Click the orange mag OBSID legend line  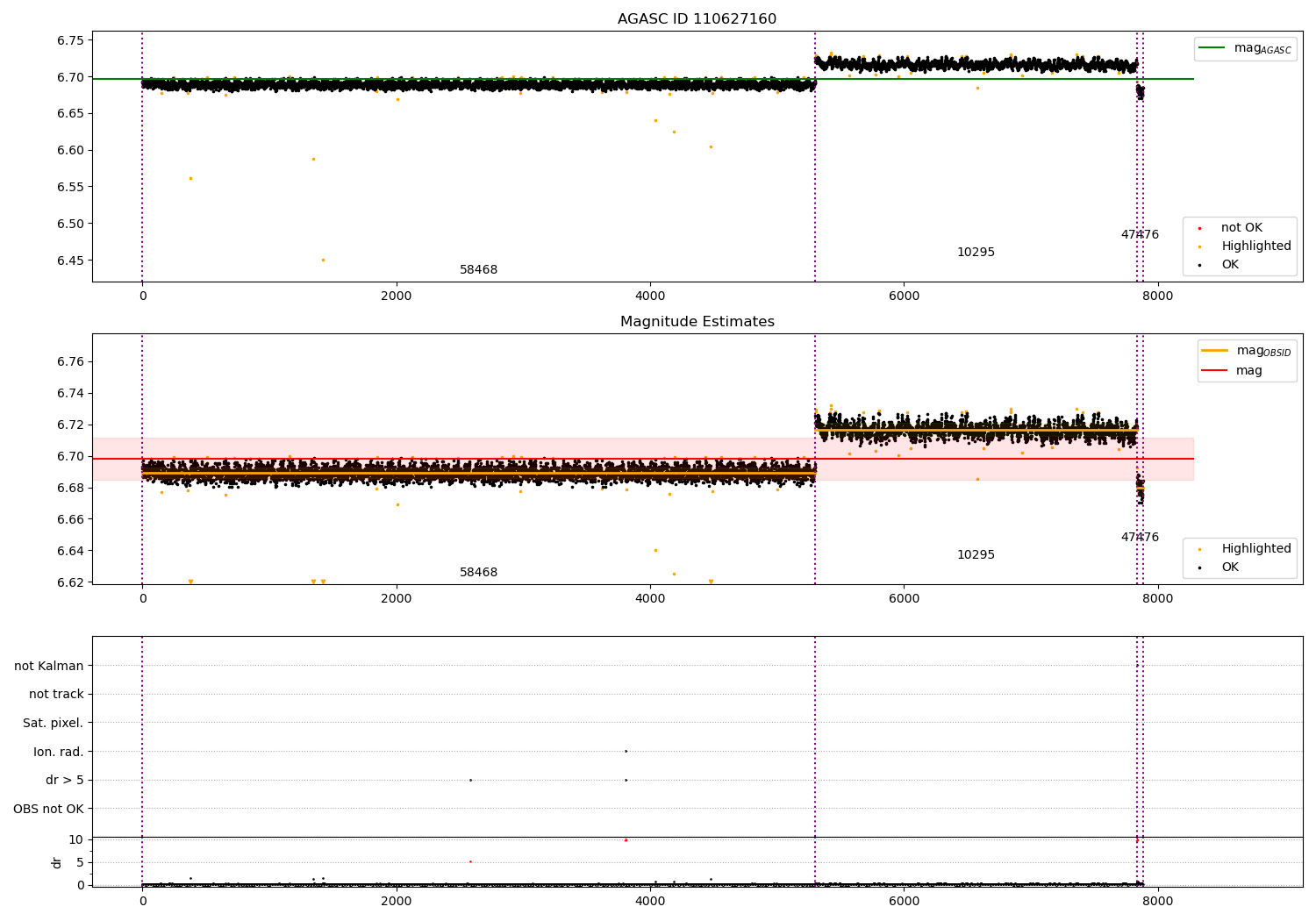1215,351
